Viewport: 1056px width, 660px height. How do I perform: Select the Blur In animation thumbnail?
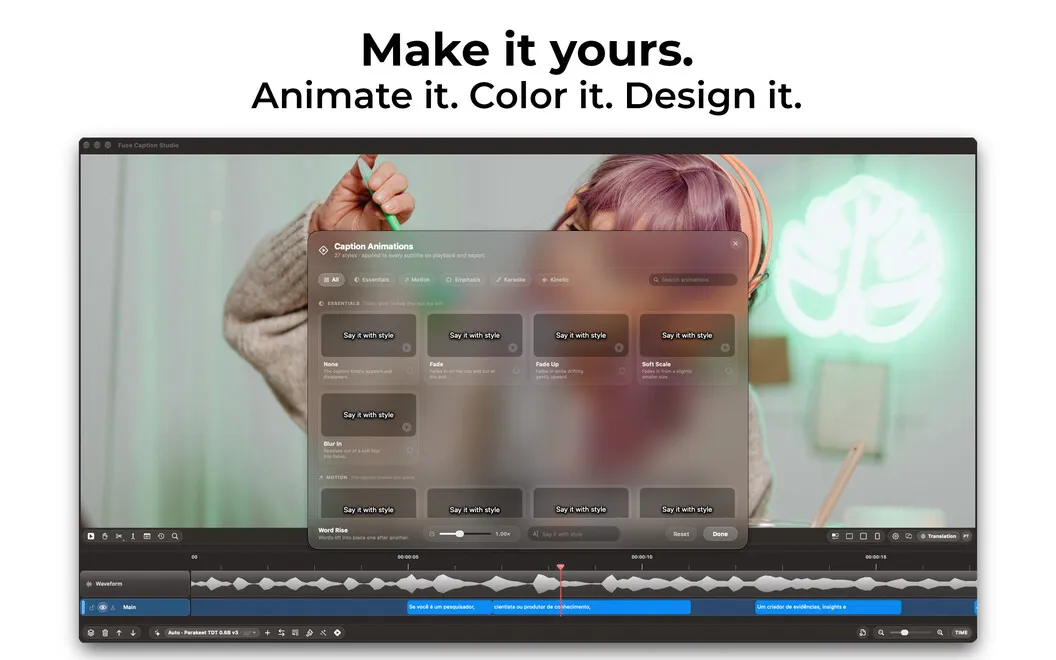(368, 415)
